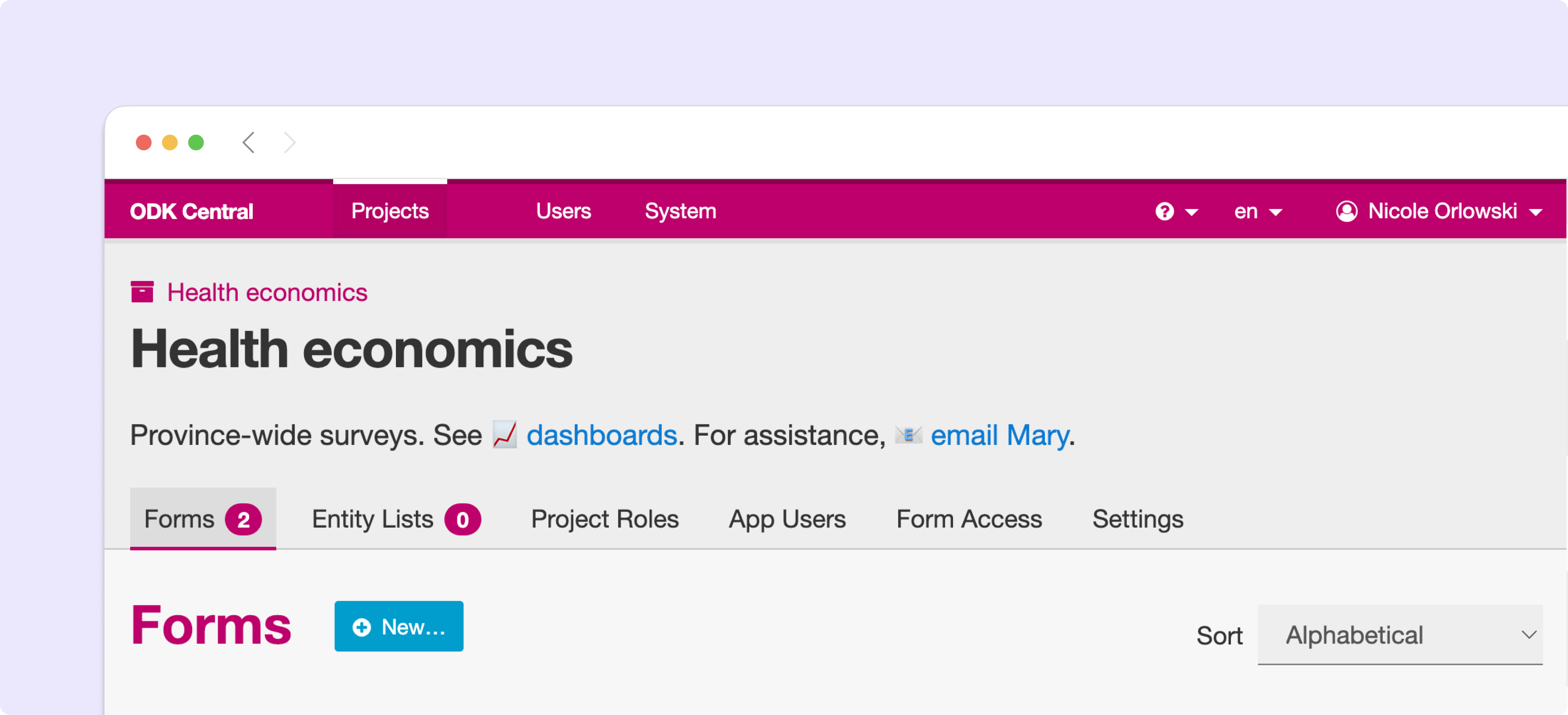This screenshot has height=715, width=1568.
Task: Open the help menu dropdown arrow
Action: [1192, 212]
